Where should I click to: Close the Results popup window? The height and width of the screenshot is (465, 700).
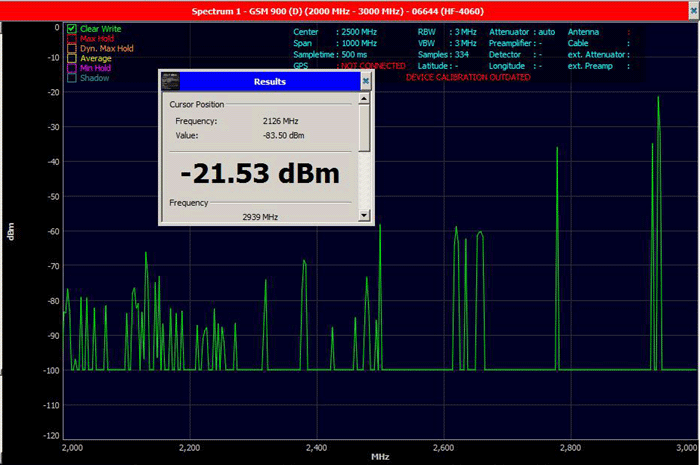366,81
